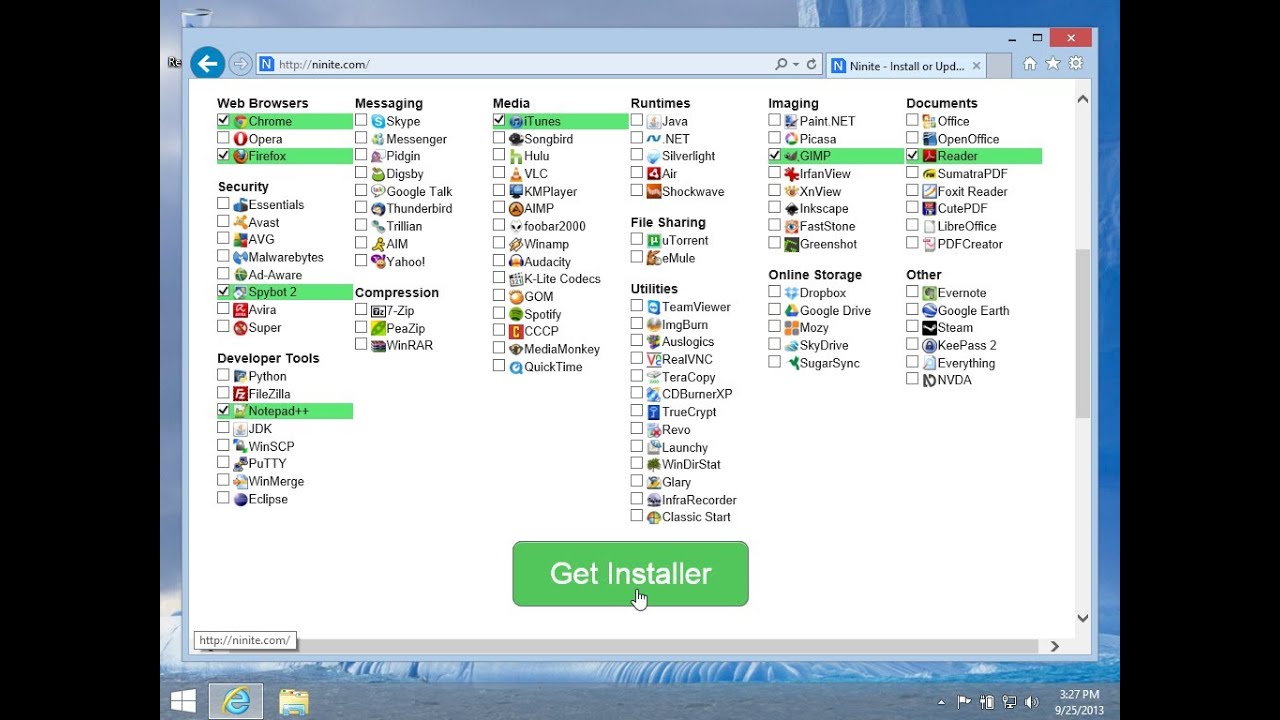This screenshot has width=1280, height=720.
Task: Click the Steam icon under Other
Action: click(929, 328)
